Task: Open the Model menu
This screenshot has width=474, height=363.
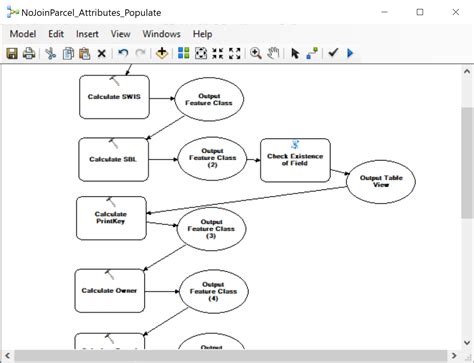Action: click(x=23, y=34)
